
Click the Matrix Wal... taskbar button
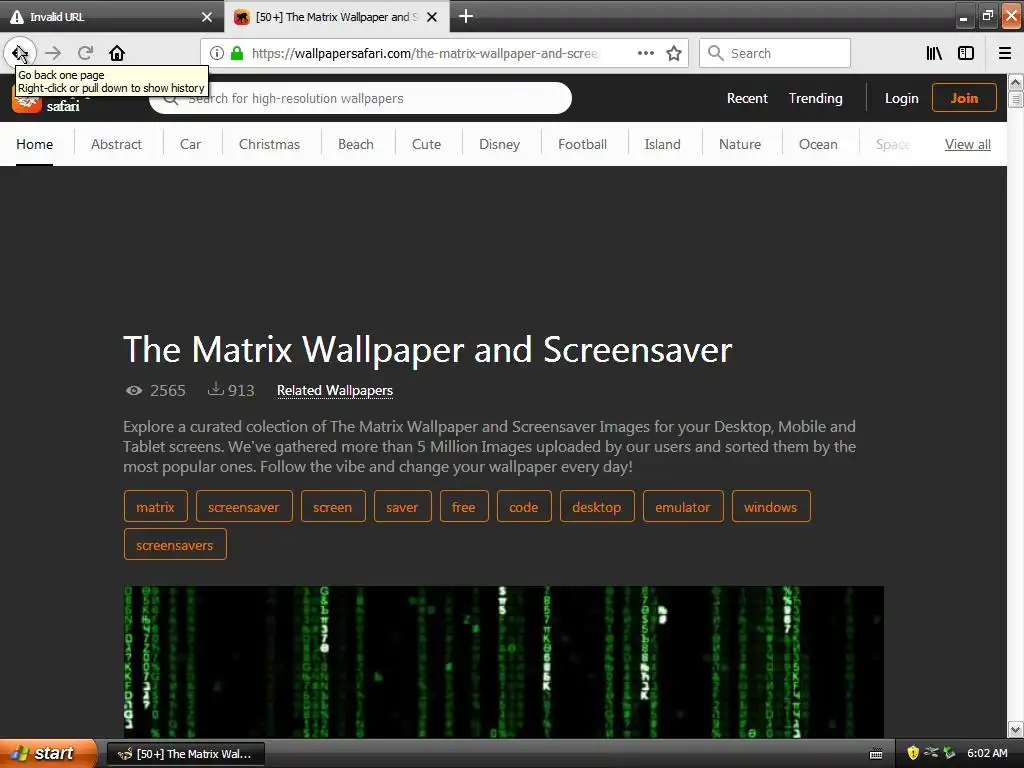[185, 754]
